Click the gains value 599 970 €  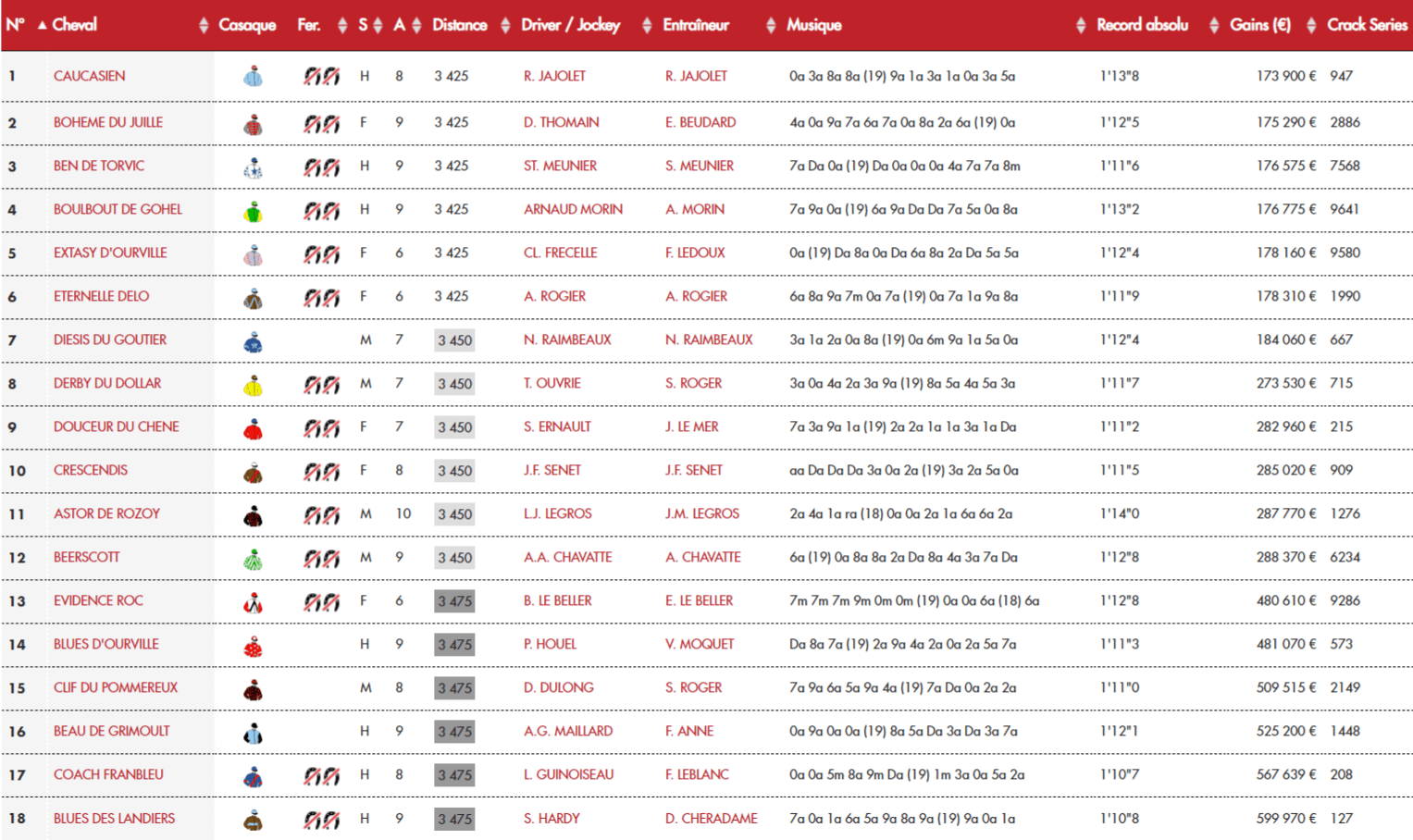coord(1285,818)
